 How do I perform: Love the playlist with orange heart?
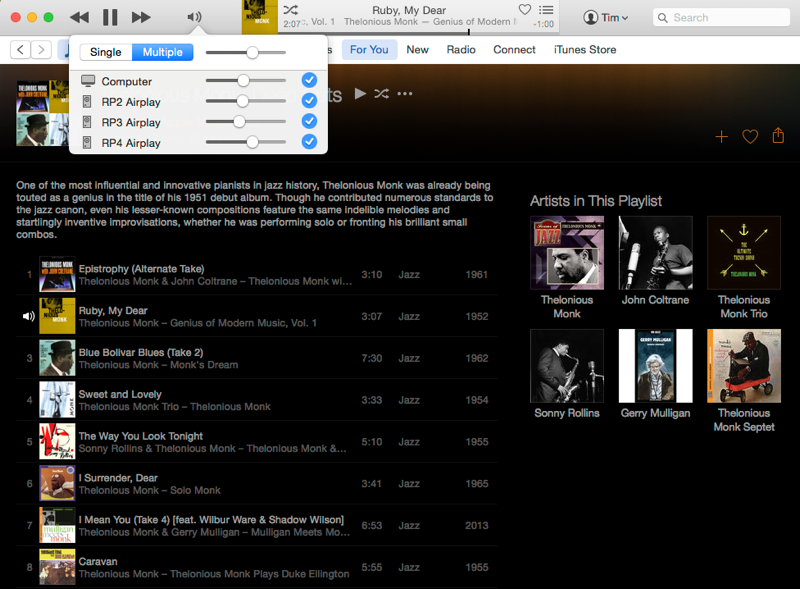click(749, 136)
